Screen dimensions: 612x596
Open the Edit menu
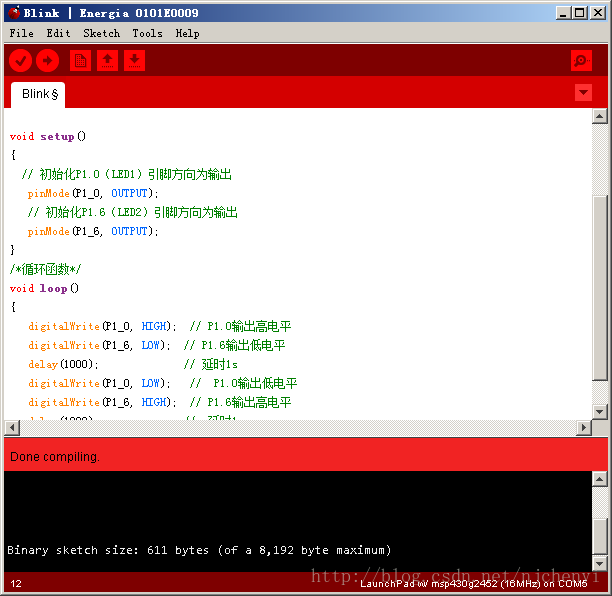[x=58, y=33]
